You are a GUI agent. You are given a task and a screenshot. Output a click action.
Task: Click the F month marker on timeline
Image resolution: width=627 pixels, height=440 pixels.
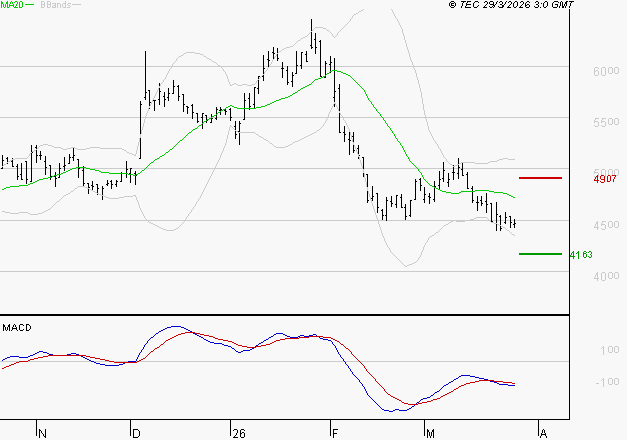[335, 434]
